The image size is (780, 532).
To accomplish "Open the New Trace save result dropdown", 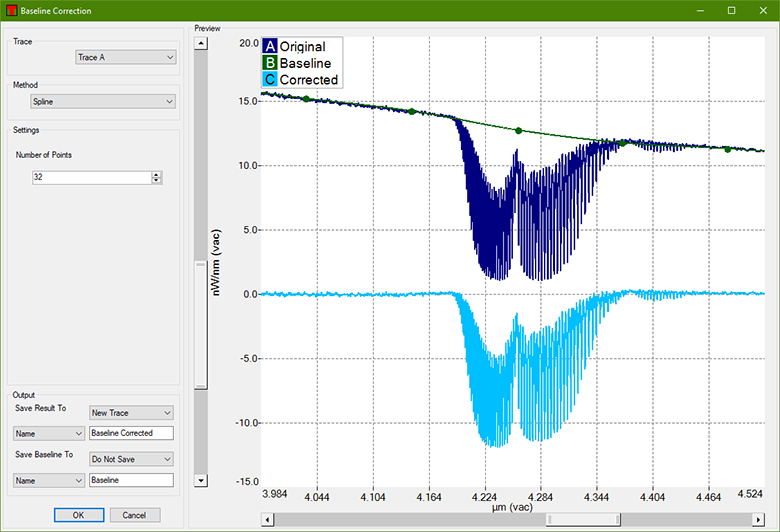I will [x=131, y=412].
